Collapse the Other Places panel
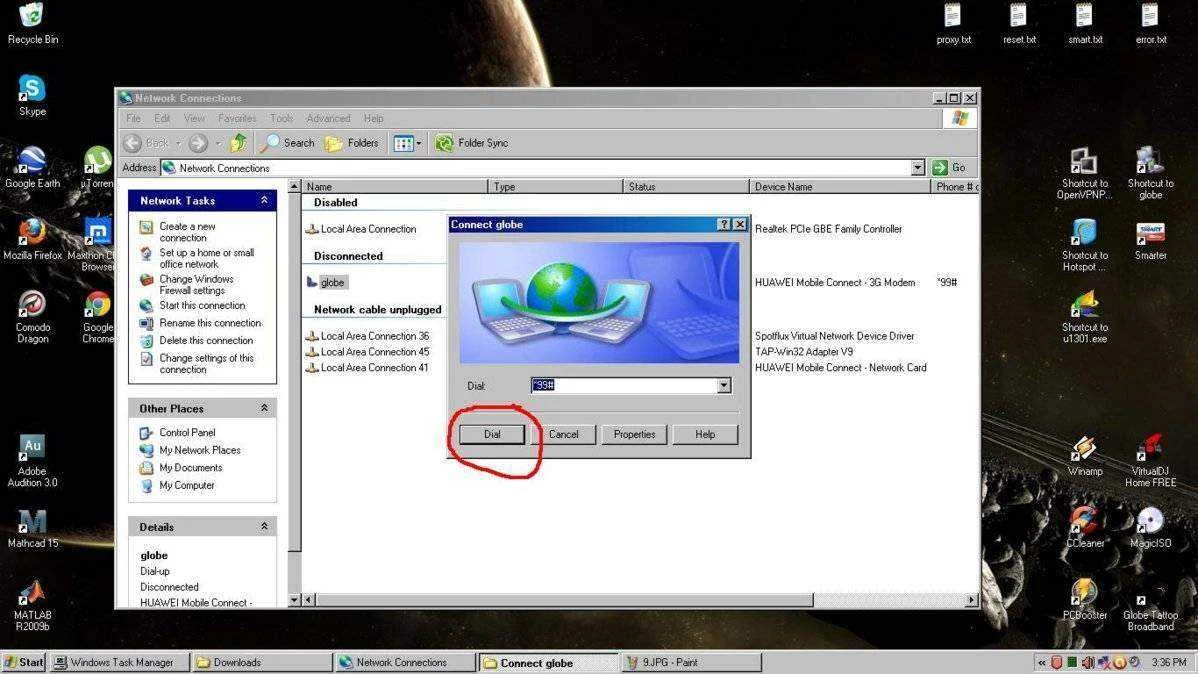The image size is (1198, 674). pos(264,408)
